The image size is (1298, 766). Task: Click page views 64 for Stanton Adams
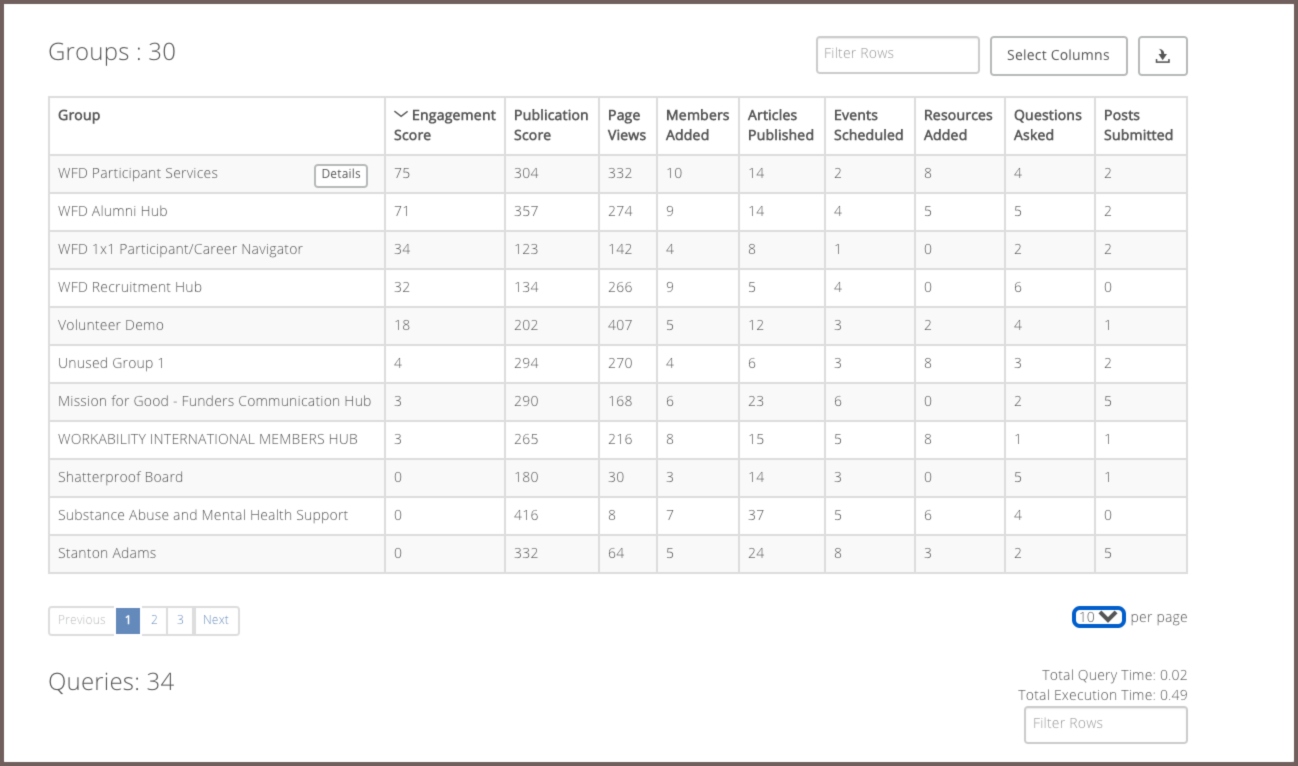click(627, 553)
